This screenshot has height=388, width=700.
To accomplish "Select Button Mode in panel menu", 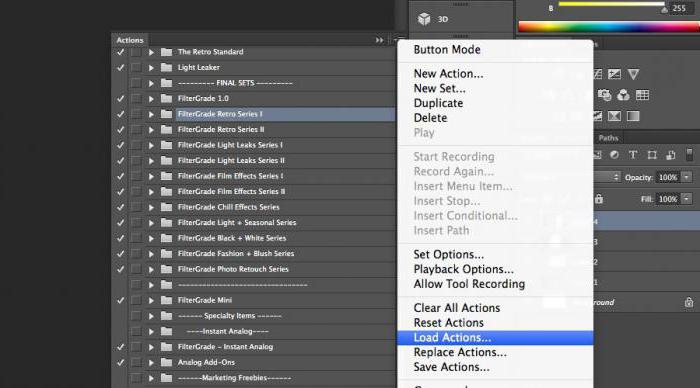I will pyautogui.click(x=447, y=50).
